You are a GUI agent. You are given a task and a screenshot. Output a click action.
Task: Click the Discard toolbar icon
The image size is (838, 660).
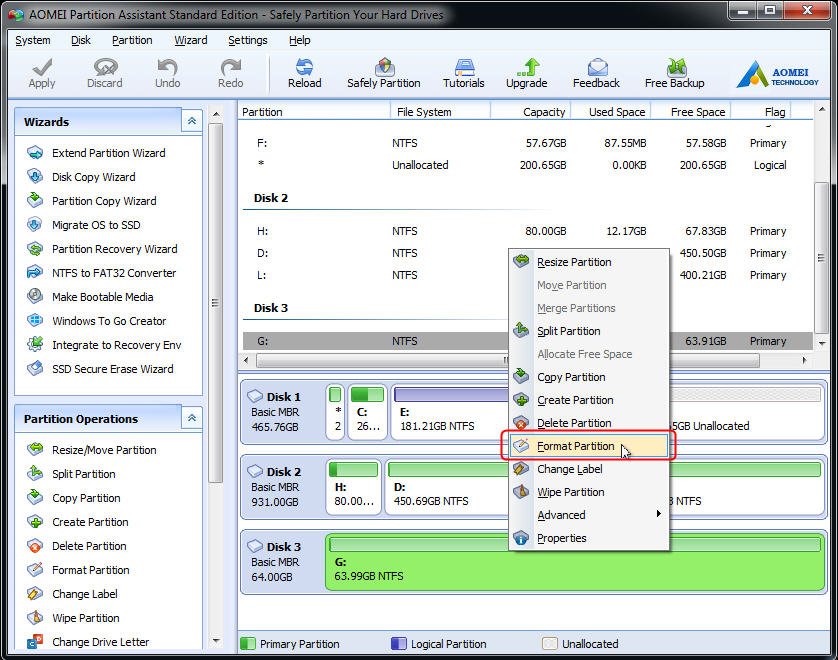pos(105,67)
